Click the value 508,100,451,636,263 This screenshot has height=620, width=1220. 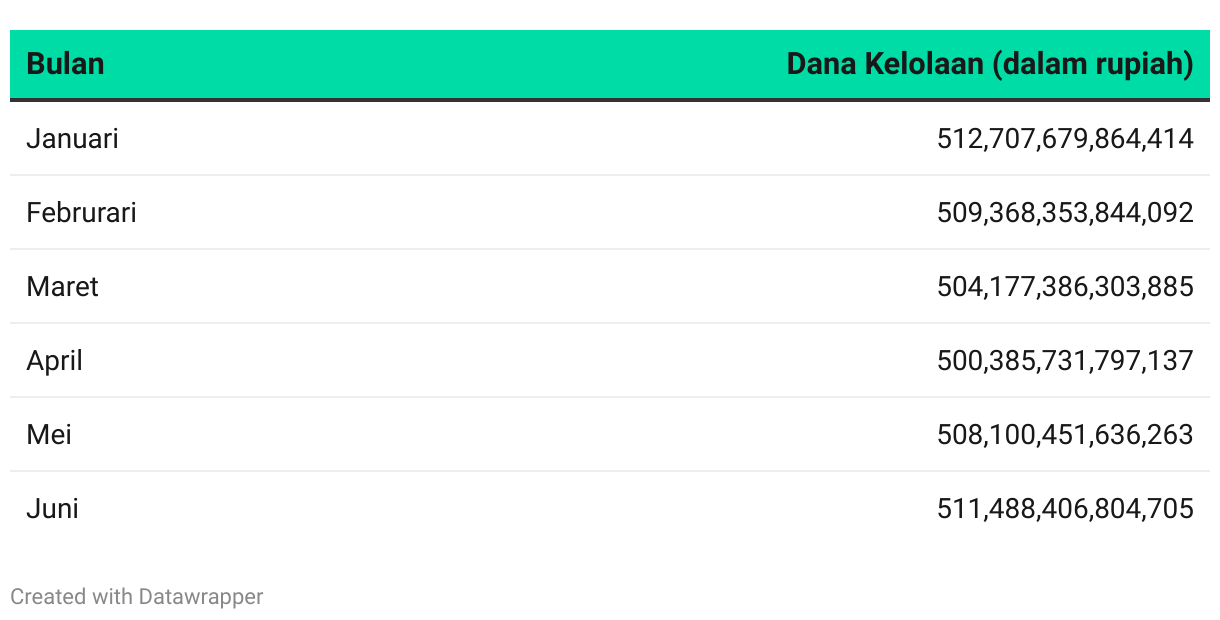point(1065,434)
